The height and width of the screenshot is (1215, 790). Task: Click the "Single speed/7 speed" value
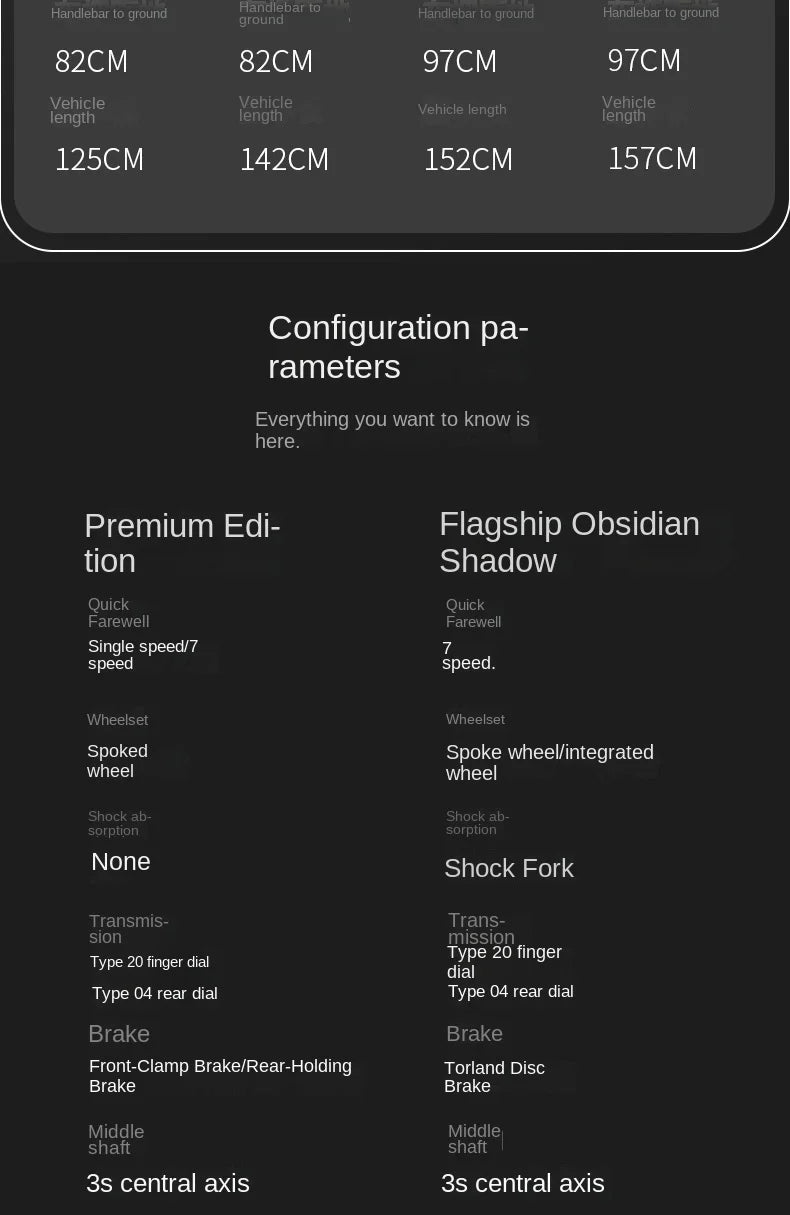pyautogui.click(x=143, y=655)
